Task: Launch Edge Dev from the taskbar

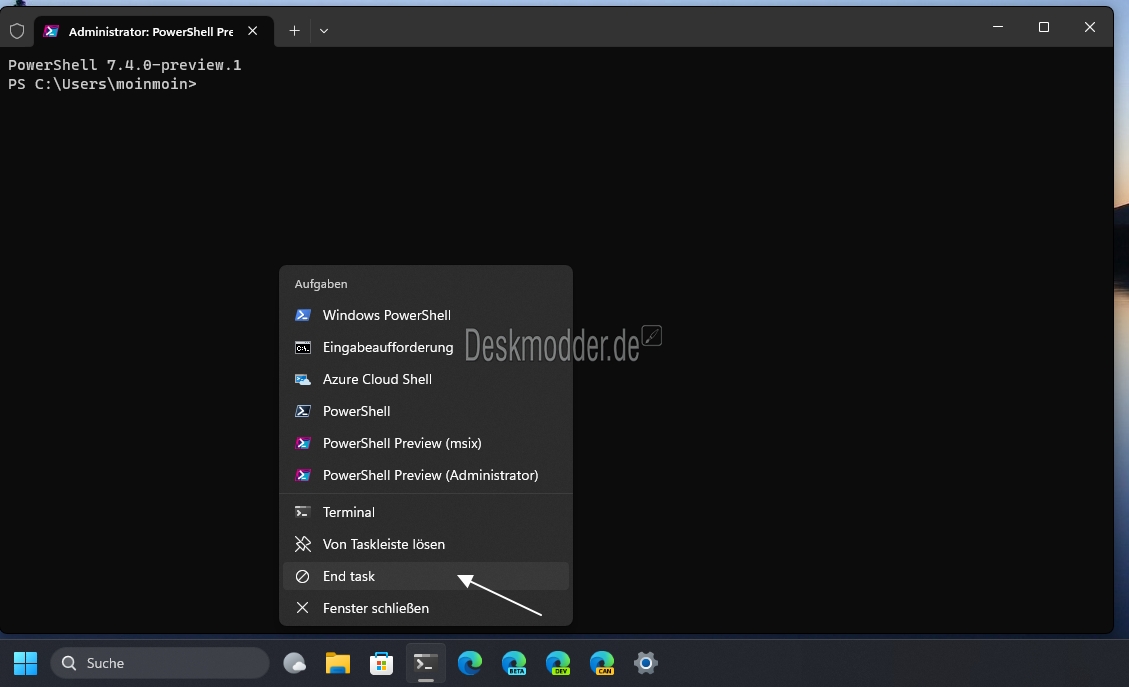Action: [x=558, y=663]
